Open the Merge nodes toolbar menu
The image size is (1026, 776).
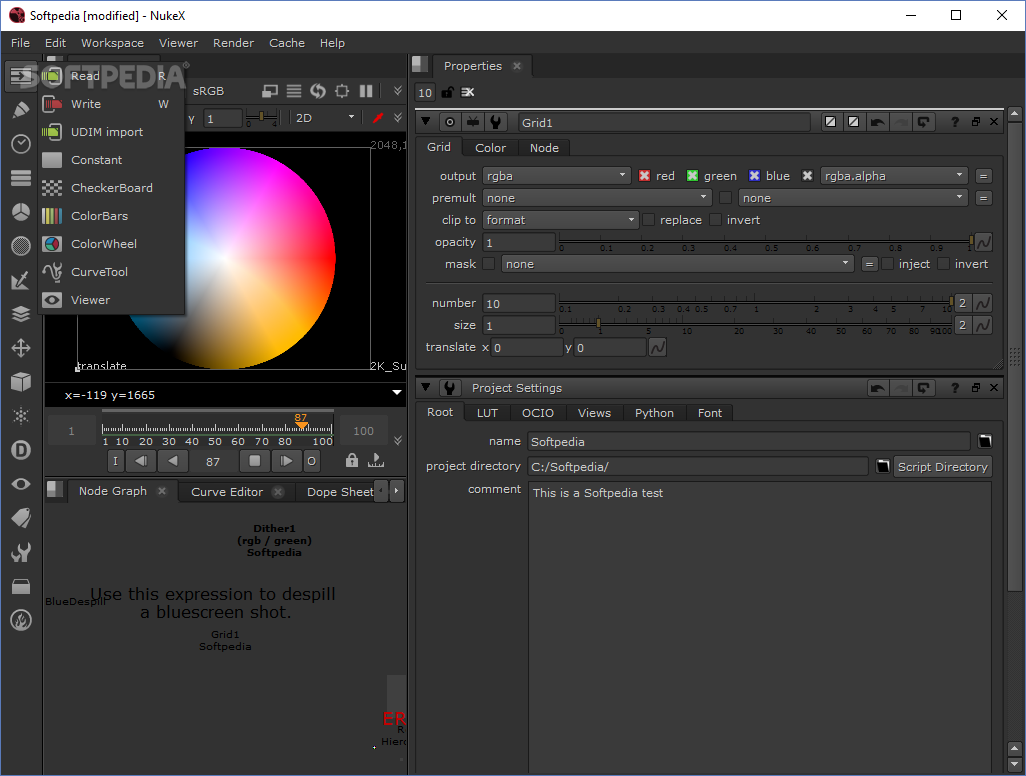21,314
